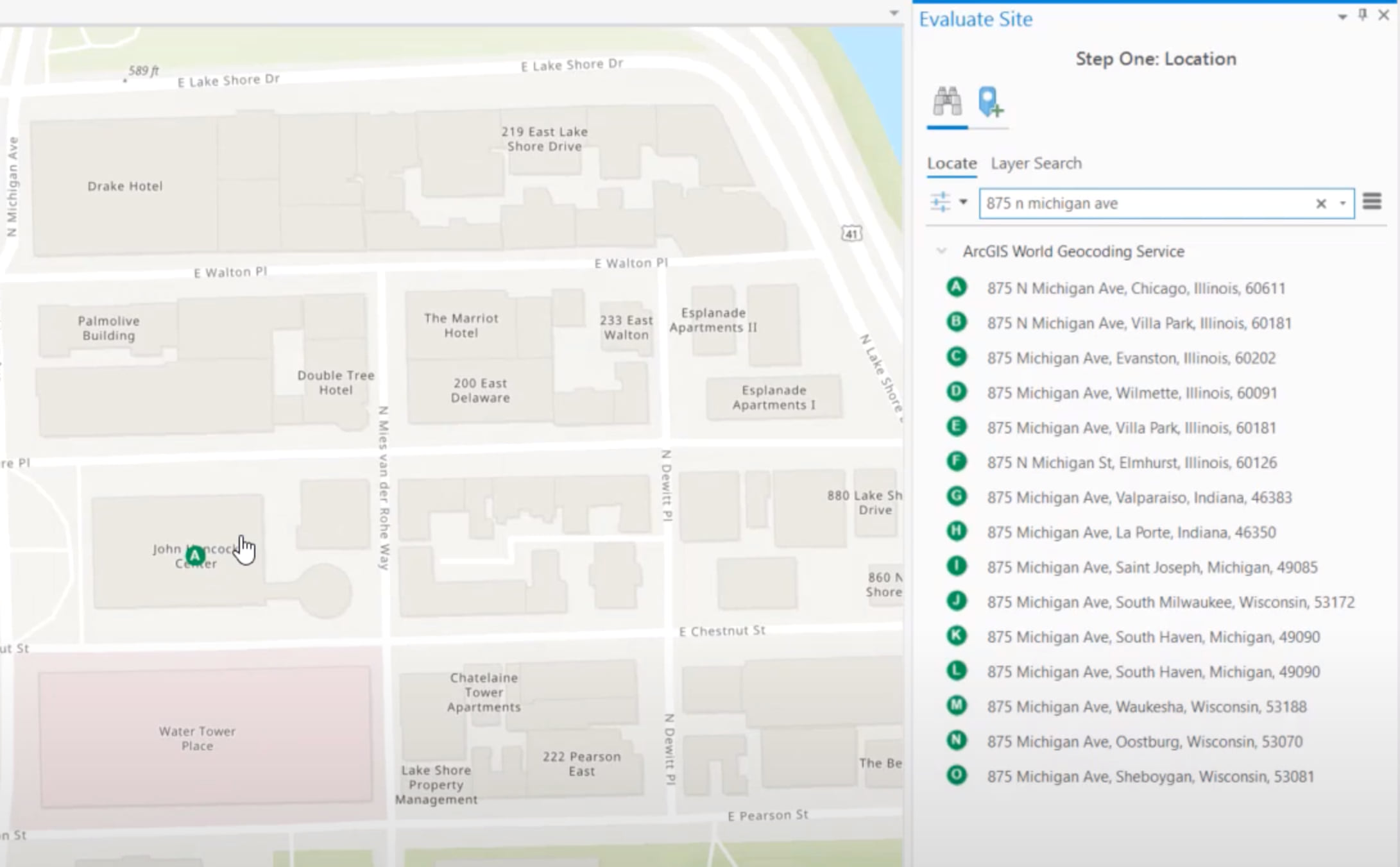Select the Locate tab
1400x867 pixels.
(952, 164)
